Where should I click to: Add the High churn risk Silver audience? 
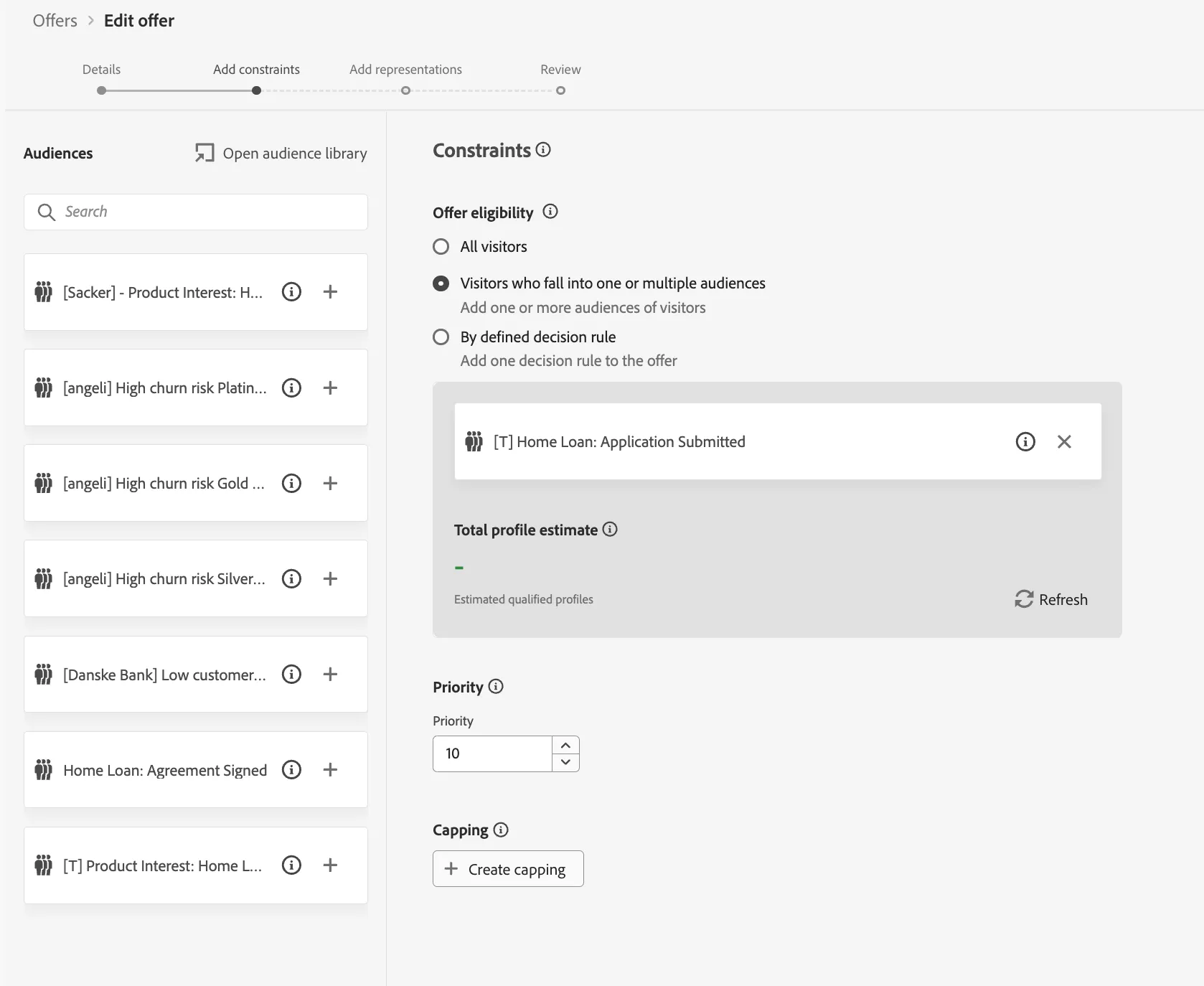330,578
